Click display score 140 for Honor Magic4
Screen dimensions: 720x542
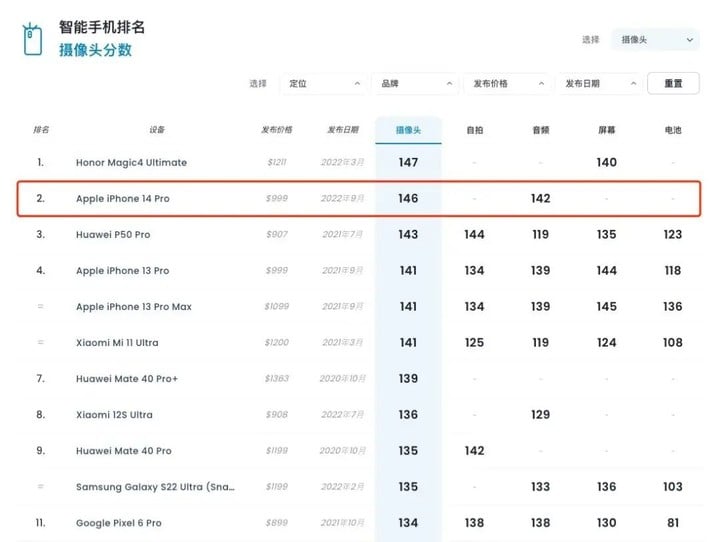607,163
